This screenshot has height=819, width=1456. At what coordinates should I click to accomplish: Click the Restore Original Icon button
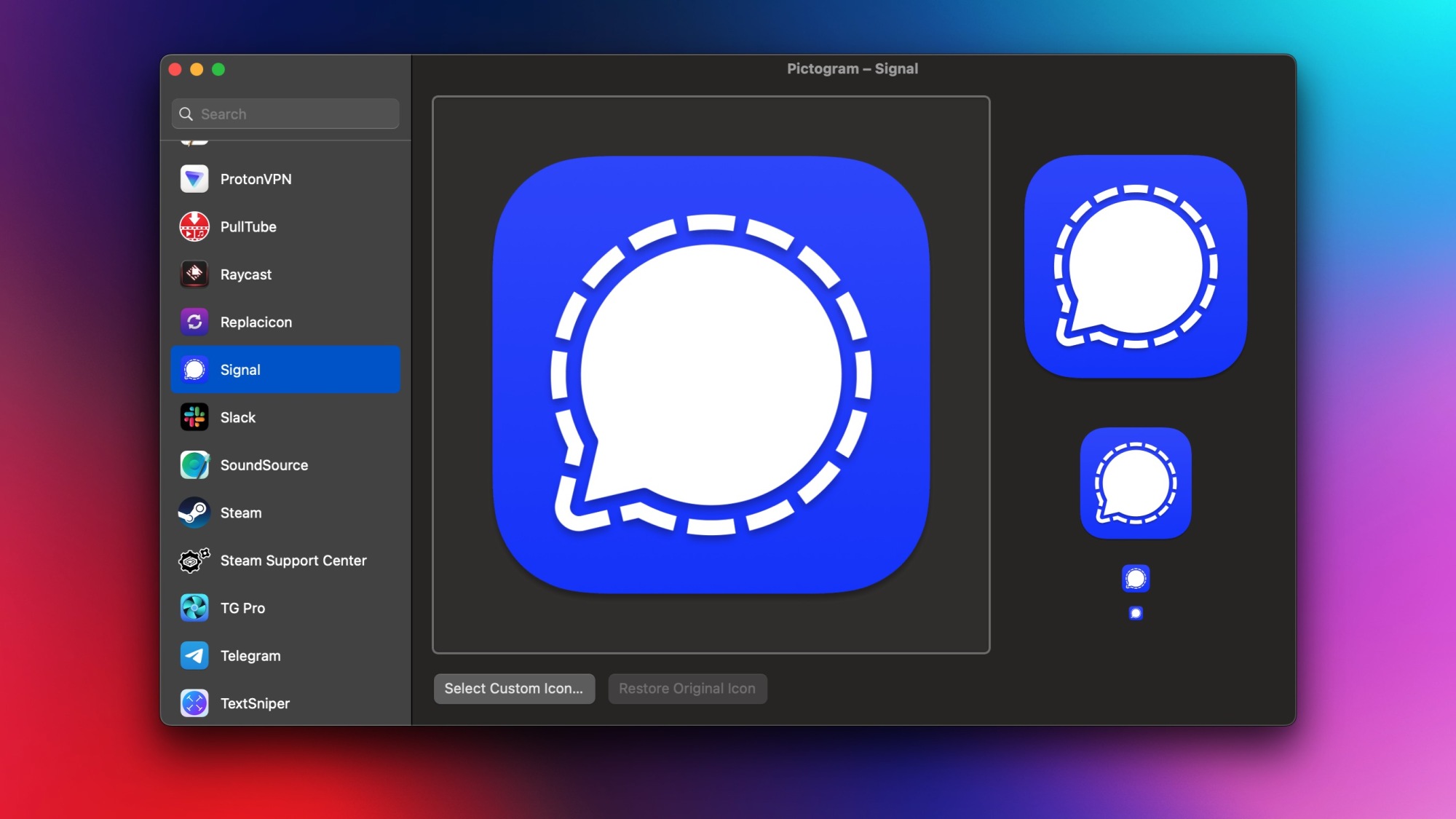(x=687, y=688)
